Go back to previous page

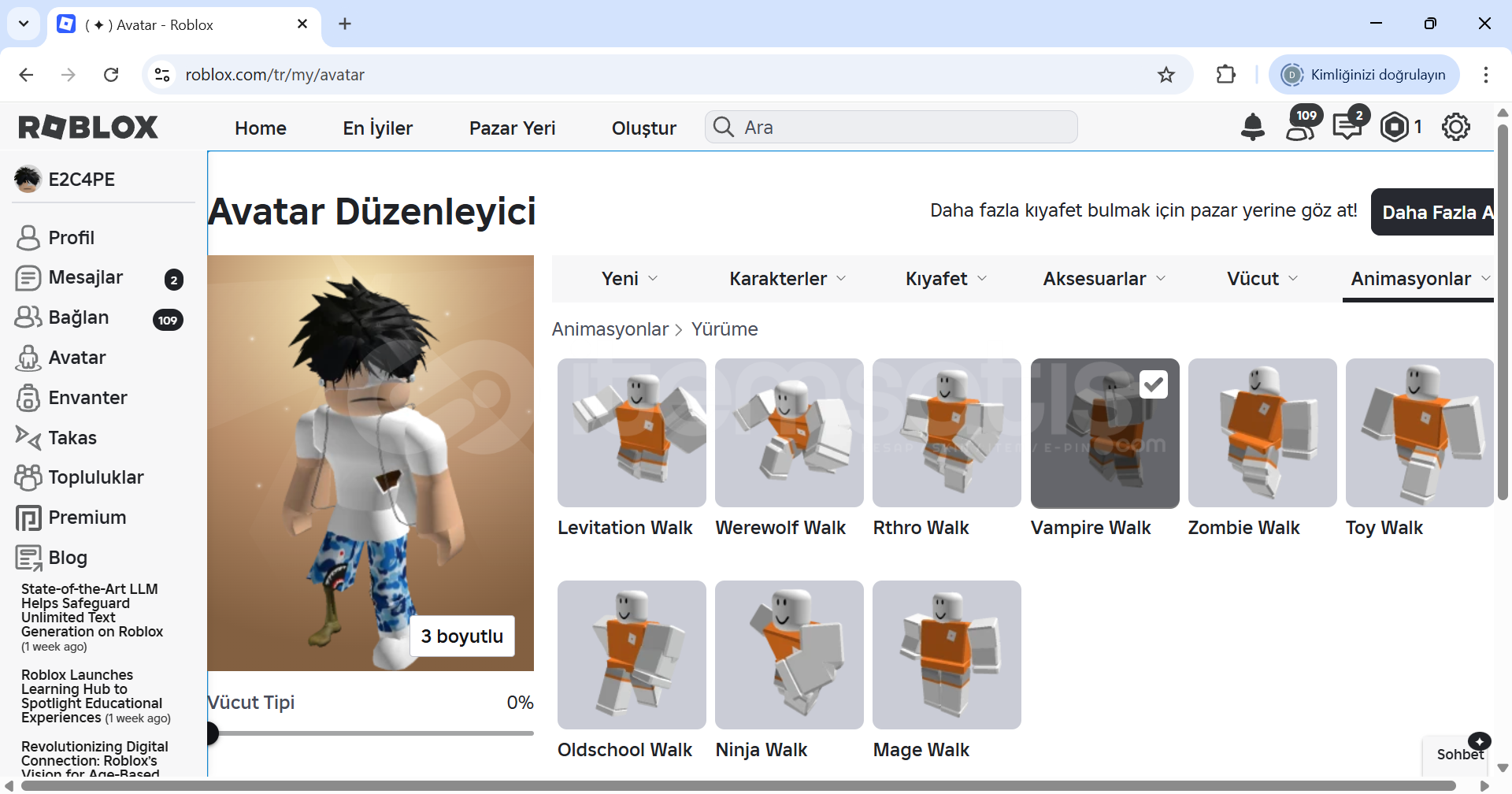click(26, 75)
